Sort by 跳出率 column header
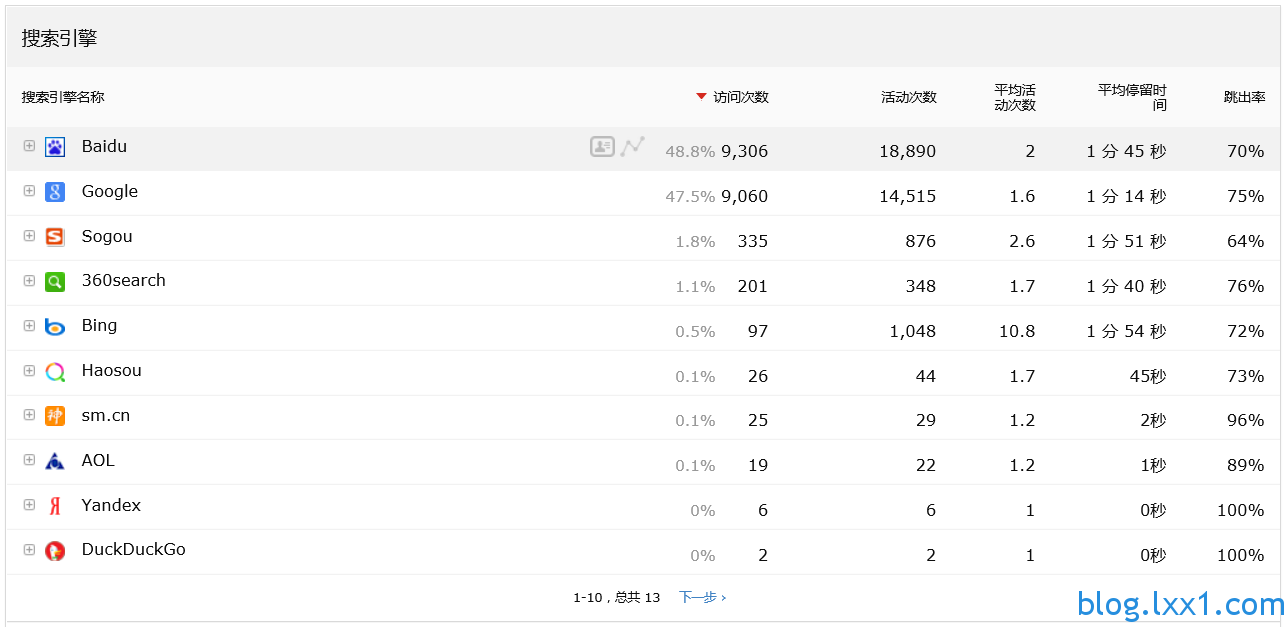Image resolution: width=1286 pixels, height=627 pixels. [x=1244, y=97]
